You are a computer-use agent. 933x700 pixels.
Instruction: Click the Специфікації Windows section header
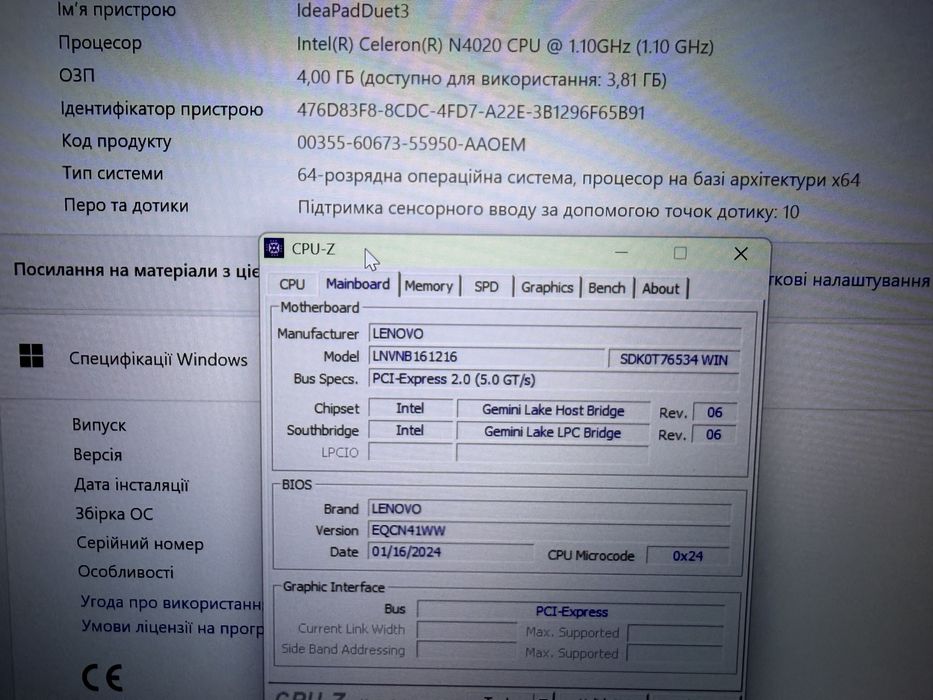[158, 359]
